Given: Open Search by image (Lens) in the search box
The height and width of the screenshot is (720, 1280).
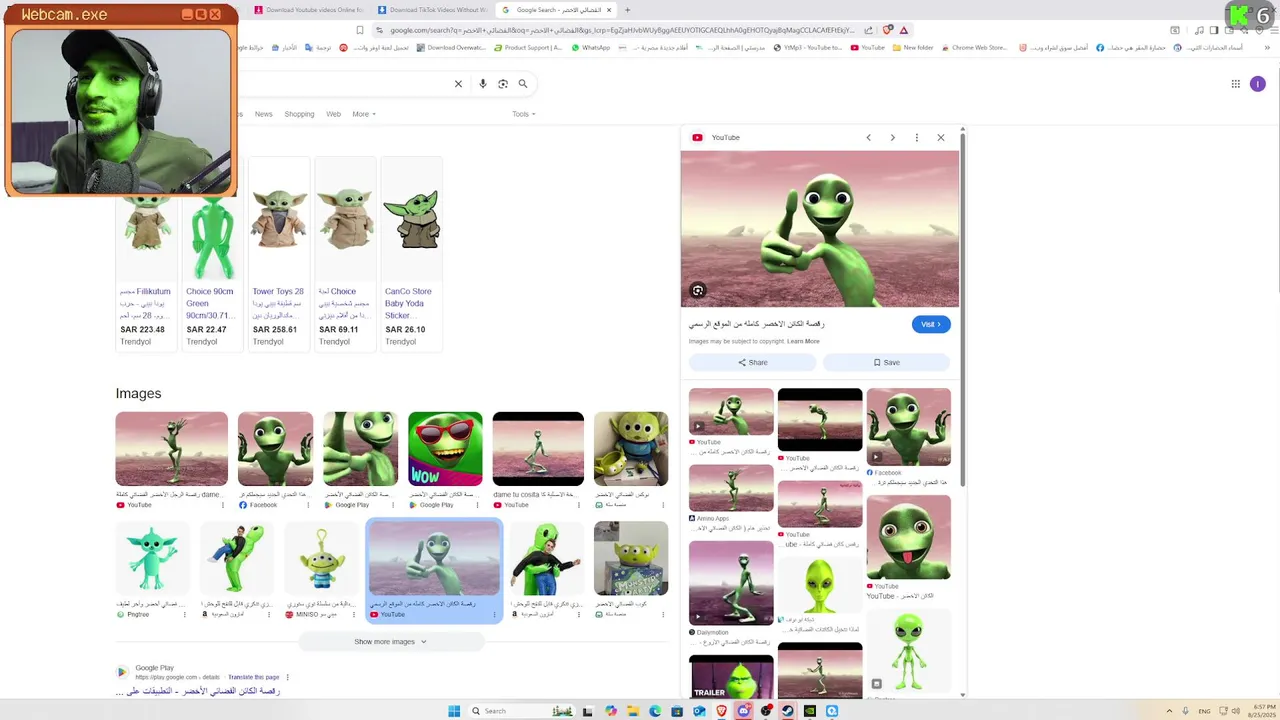Looking at the screenshot, I should pos(503,84).
